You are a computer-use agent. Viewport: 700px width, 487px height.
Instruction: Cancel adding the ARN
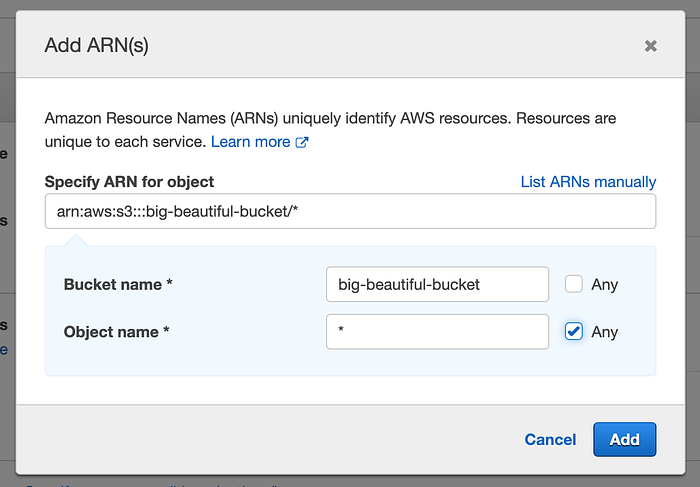pos(550,440)
